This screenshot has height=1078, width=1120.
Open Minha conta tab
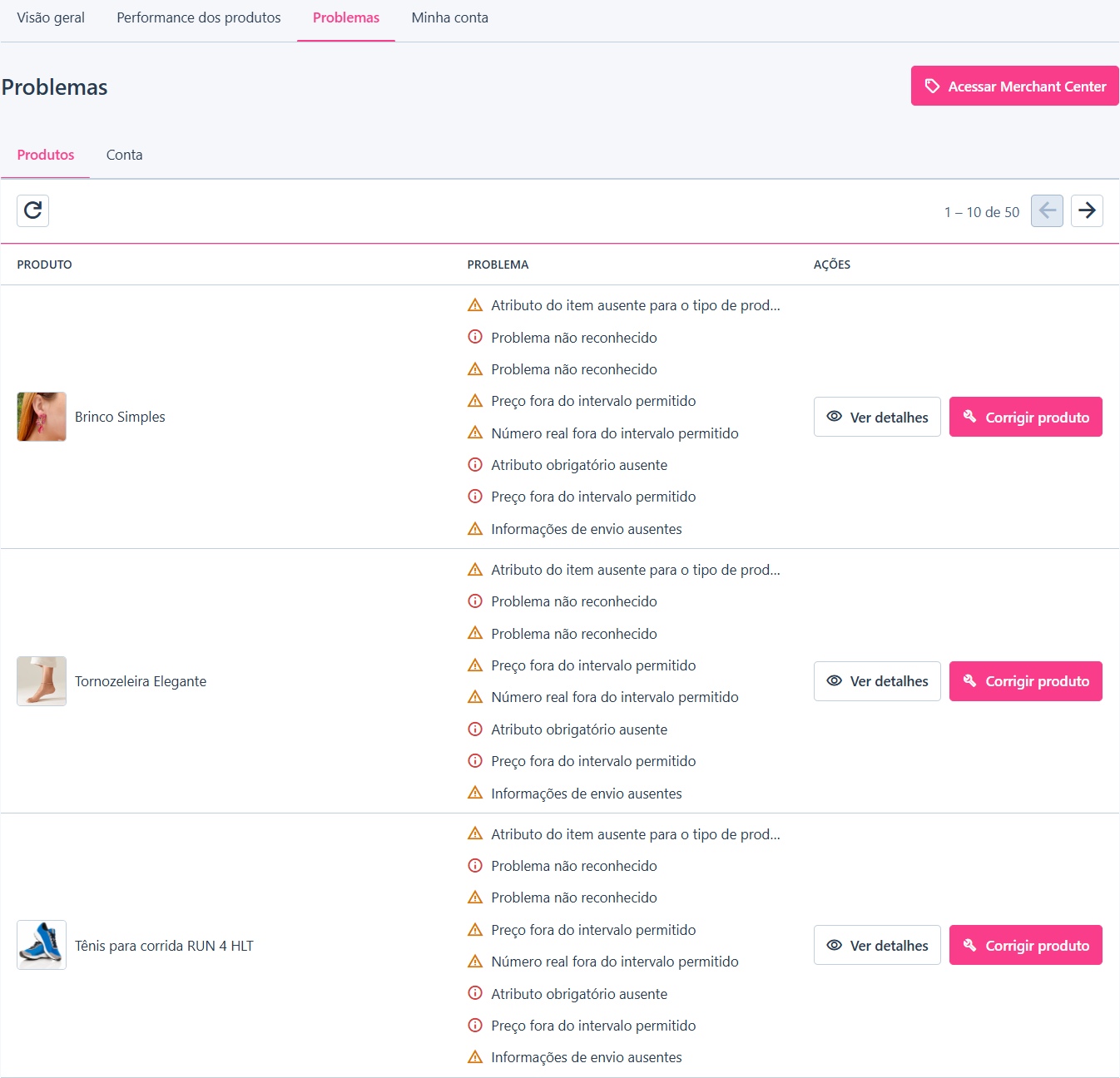pos(450,17)
